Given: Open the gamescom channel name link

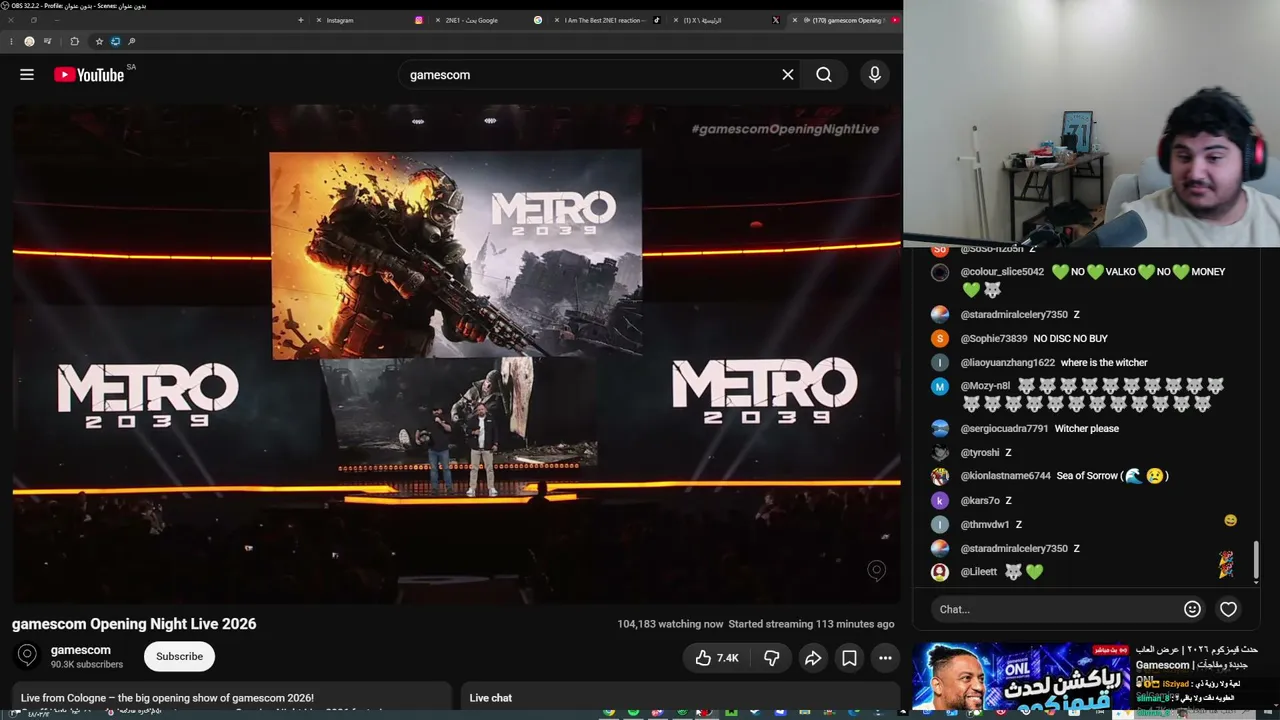Looking at the screenshot, I should coord(81,650).
